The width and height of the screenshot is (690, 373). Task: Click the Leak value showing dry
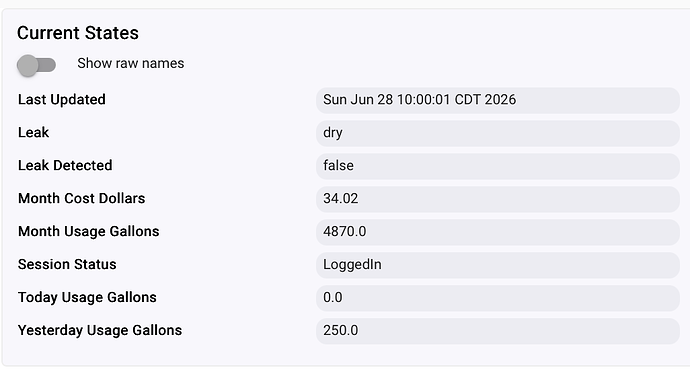[498, 133]
